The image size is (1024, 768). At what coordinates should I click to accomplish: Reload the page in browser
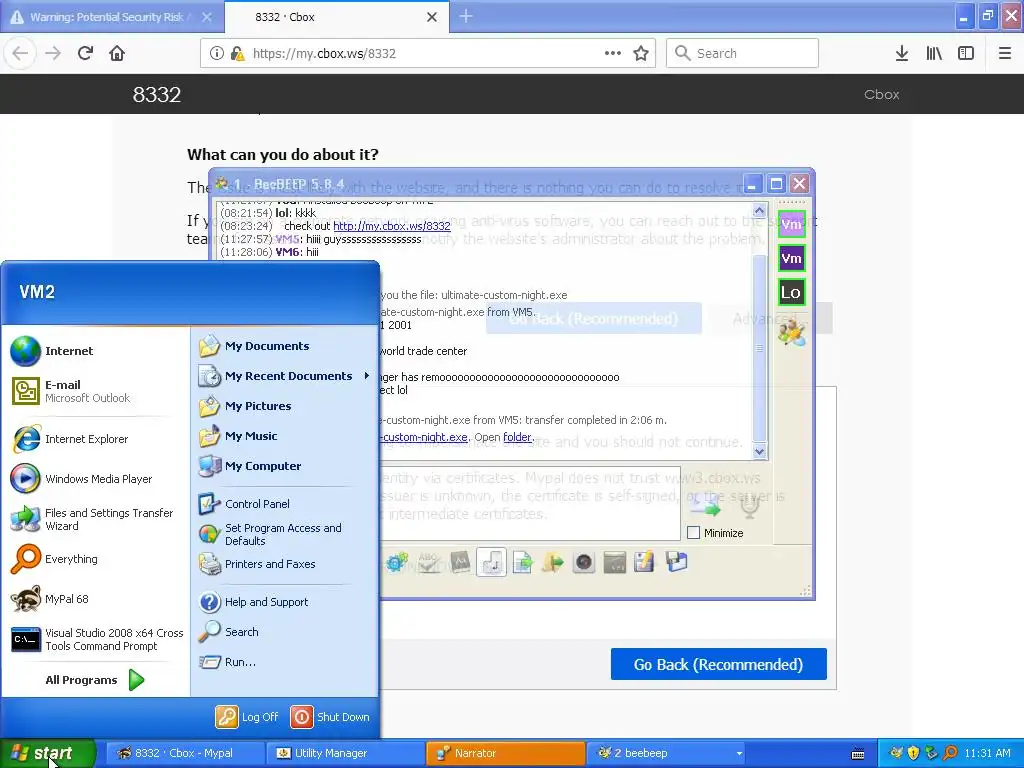(x=86, y=54)
